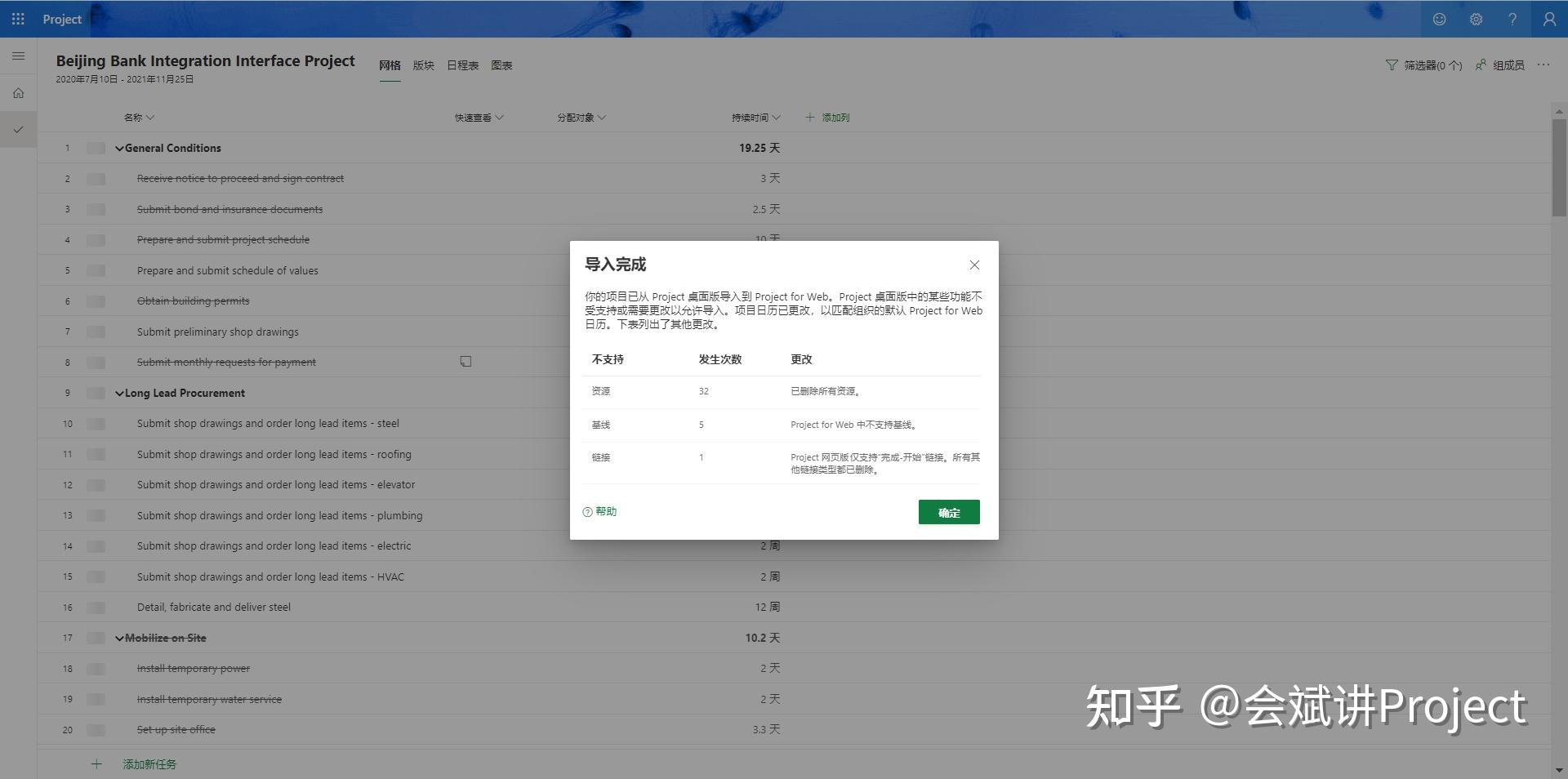Toggle completion for Receive notice to proceed task
This screenshot has width=1568, height=779.
point(96,178)
